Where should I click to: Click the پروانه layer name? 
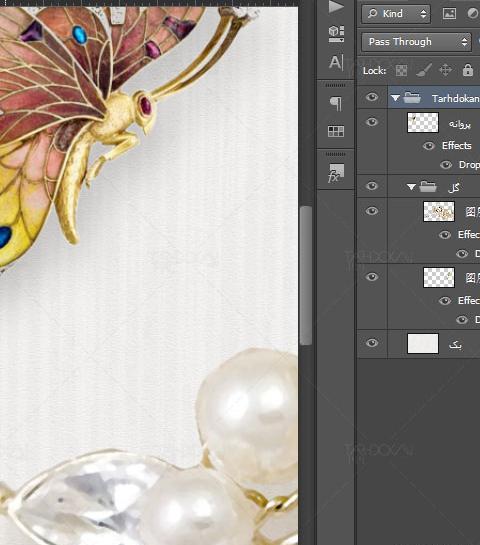(459, 124)
